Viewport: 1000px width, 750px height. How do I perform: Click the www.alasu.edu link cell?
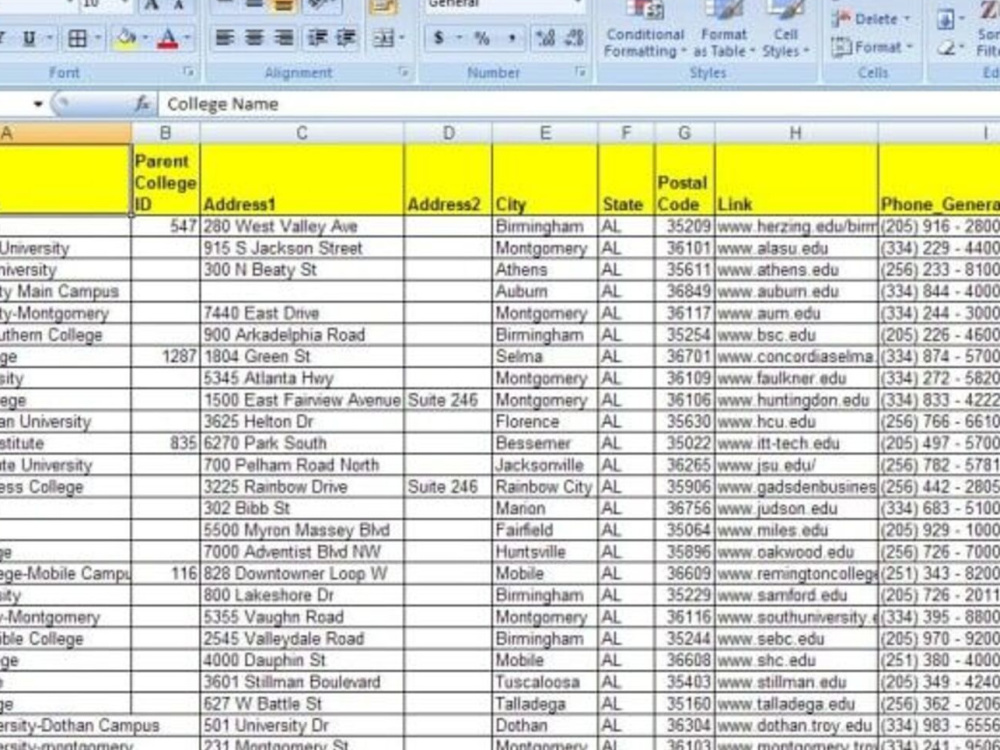[x=796, y=248]
